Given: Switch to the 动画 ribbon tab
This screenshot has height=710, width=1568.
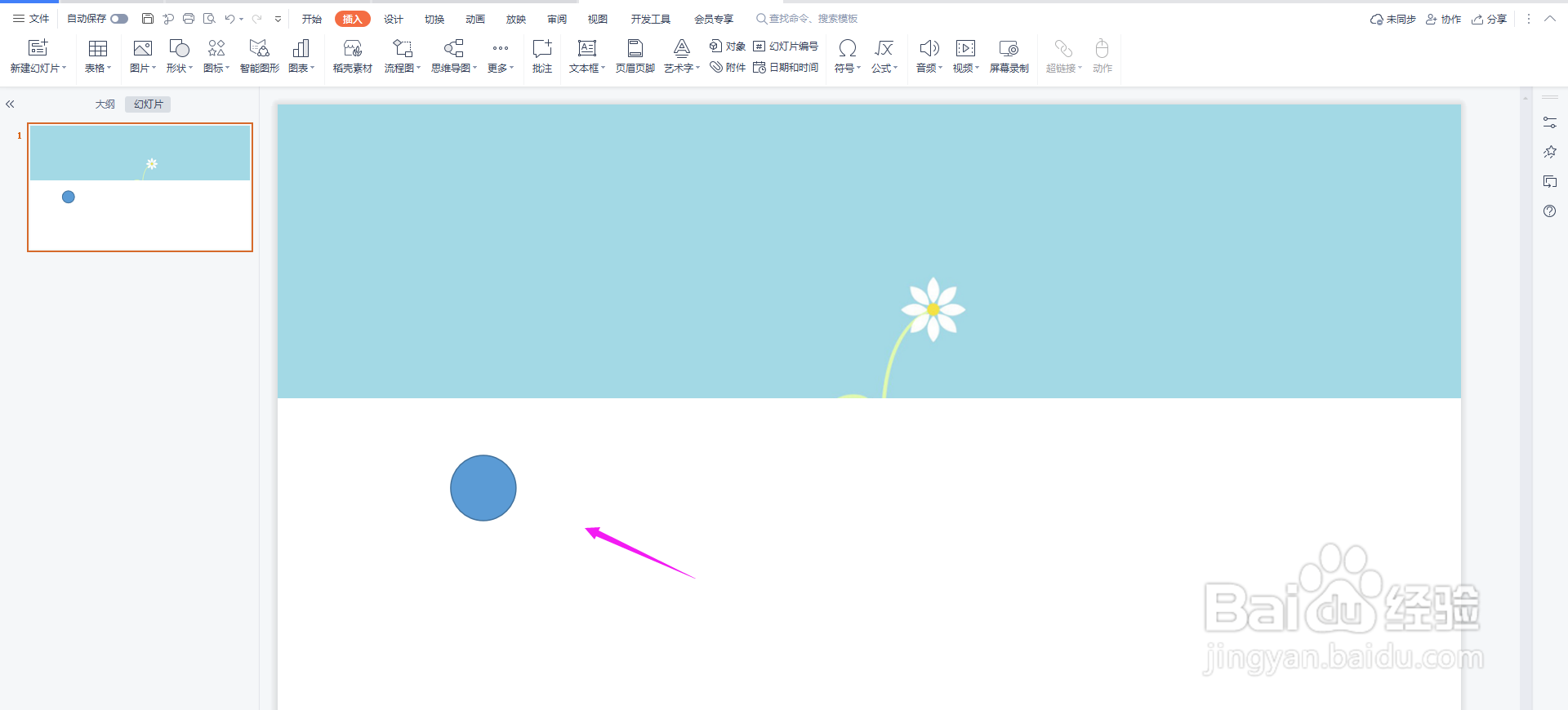Looking at the screenshot, I should click(x=475, y=19).
